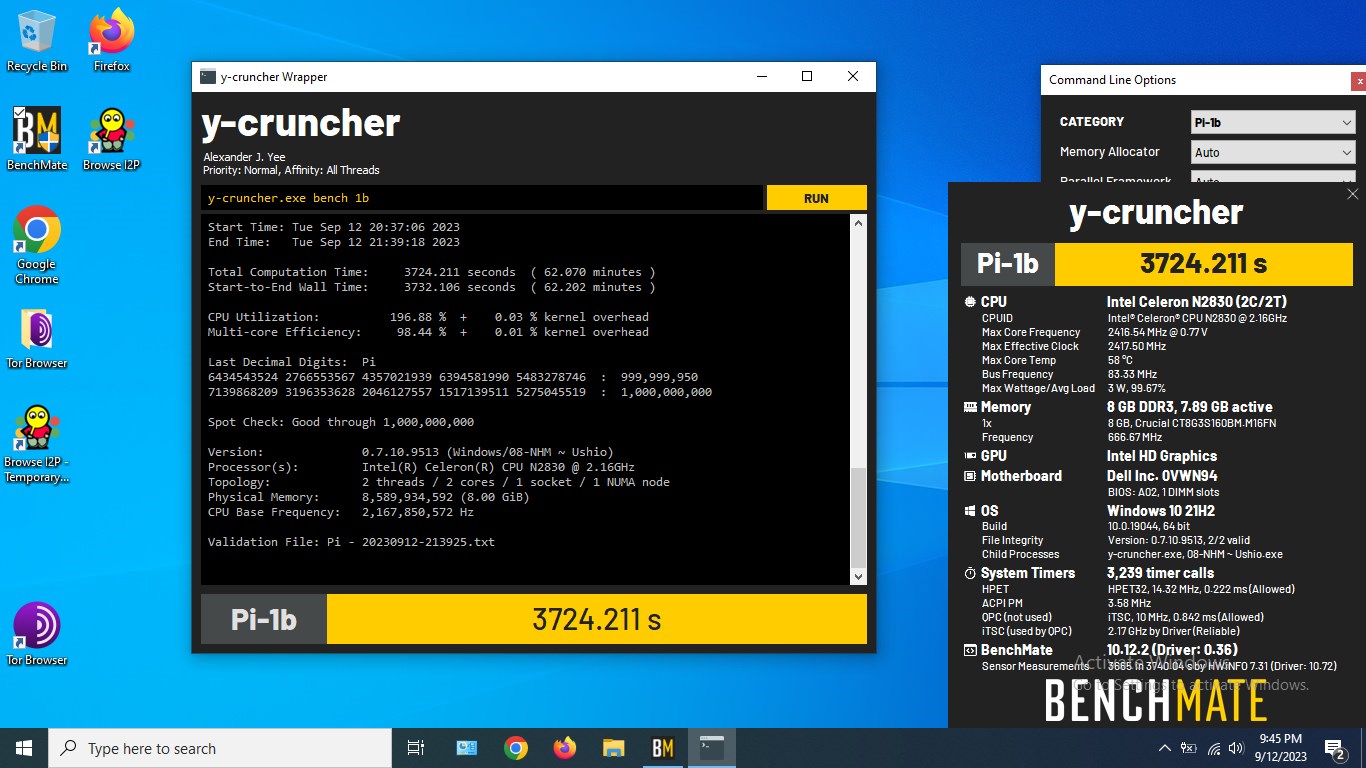The image size is (1366, 768).
Task: Click the Command Line Options window title
Action: (1112, 80)
